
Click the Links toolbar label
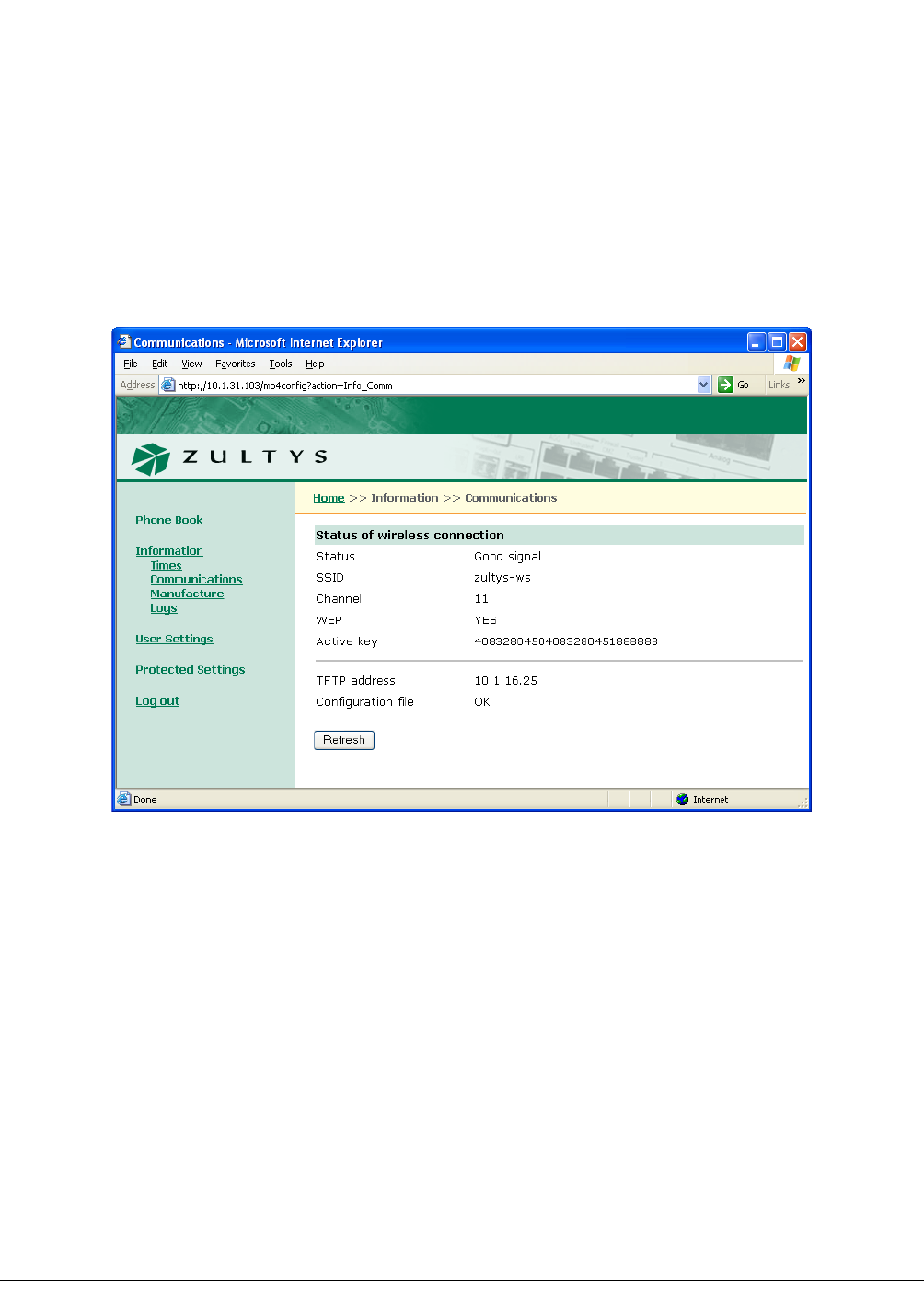tap(779, 385)
